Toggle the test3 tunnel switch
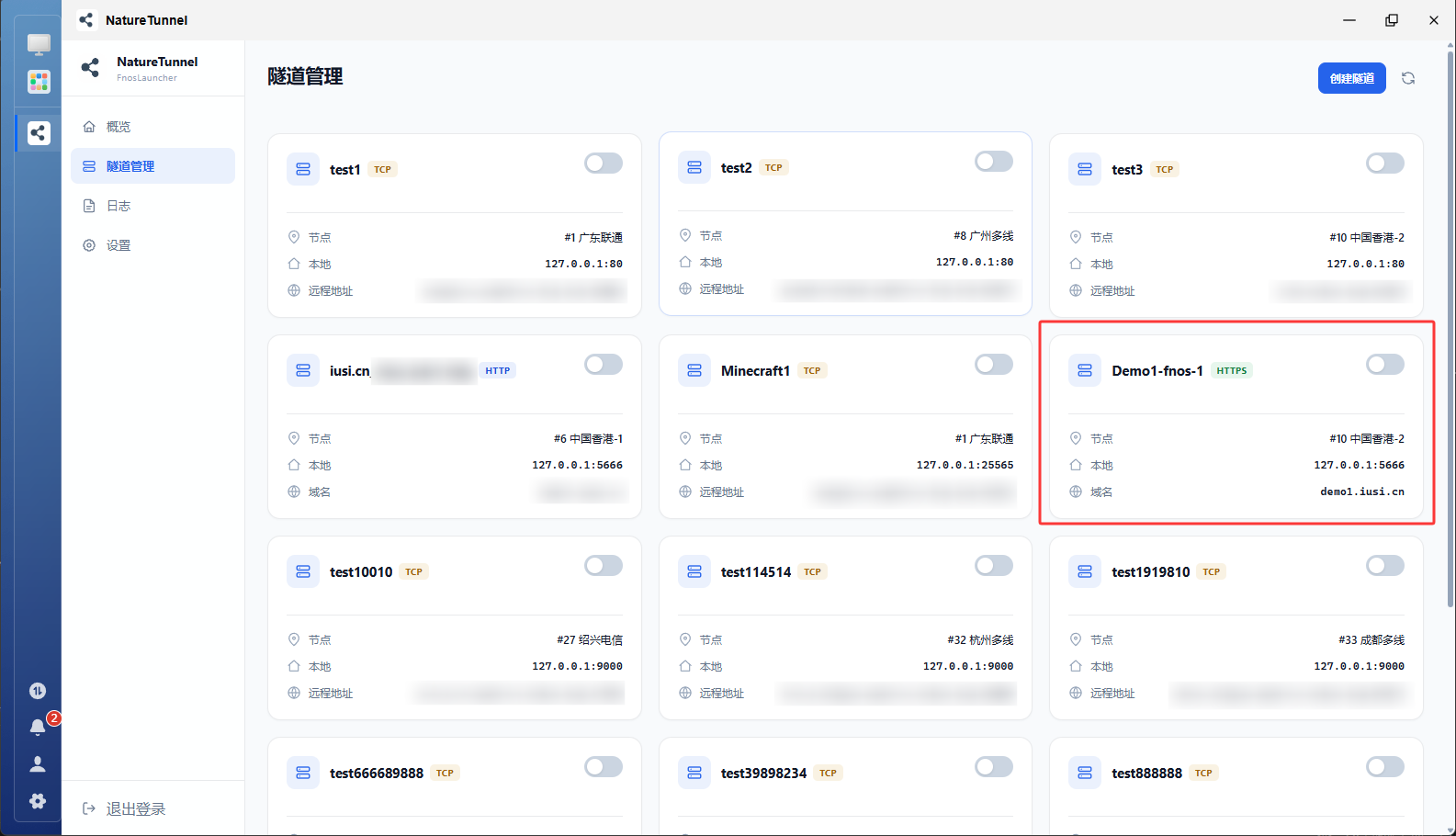Screen dimensions: 1456x836 point(1385,163)
